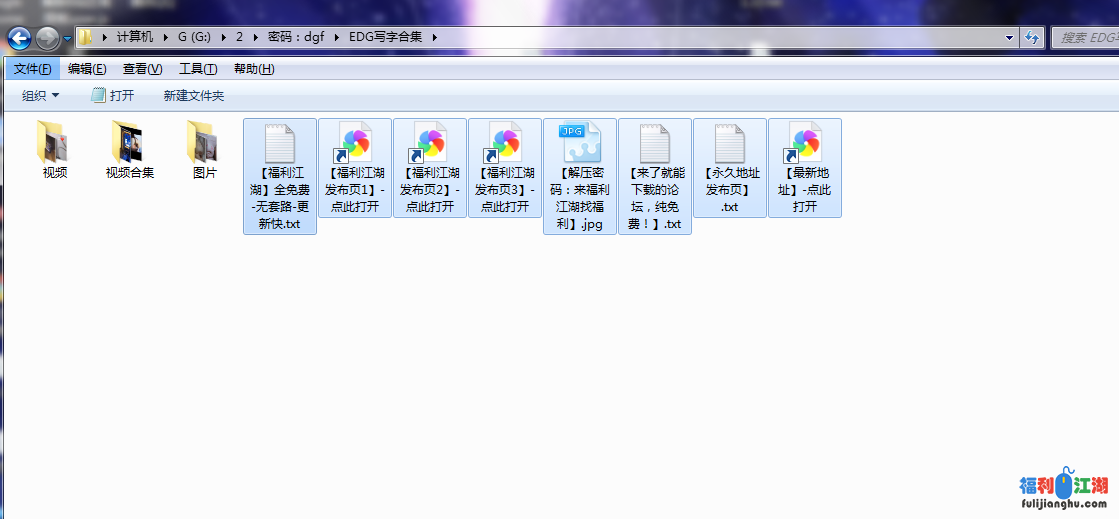The image size is (1119, 519).
Task: Click the 新建文件夹 button
Action: point(194,96)
